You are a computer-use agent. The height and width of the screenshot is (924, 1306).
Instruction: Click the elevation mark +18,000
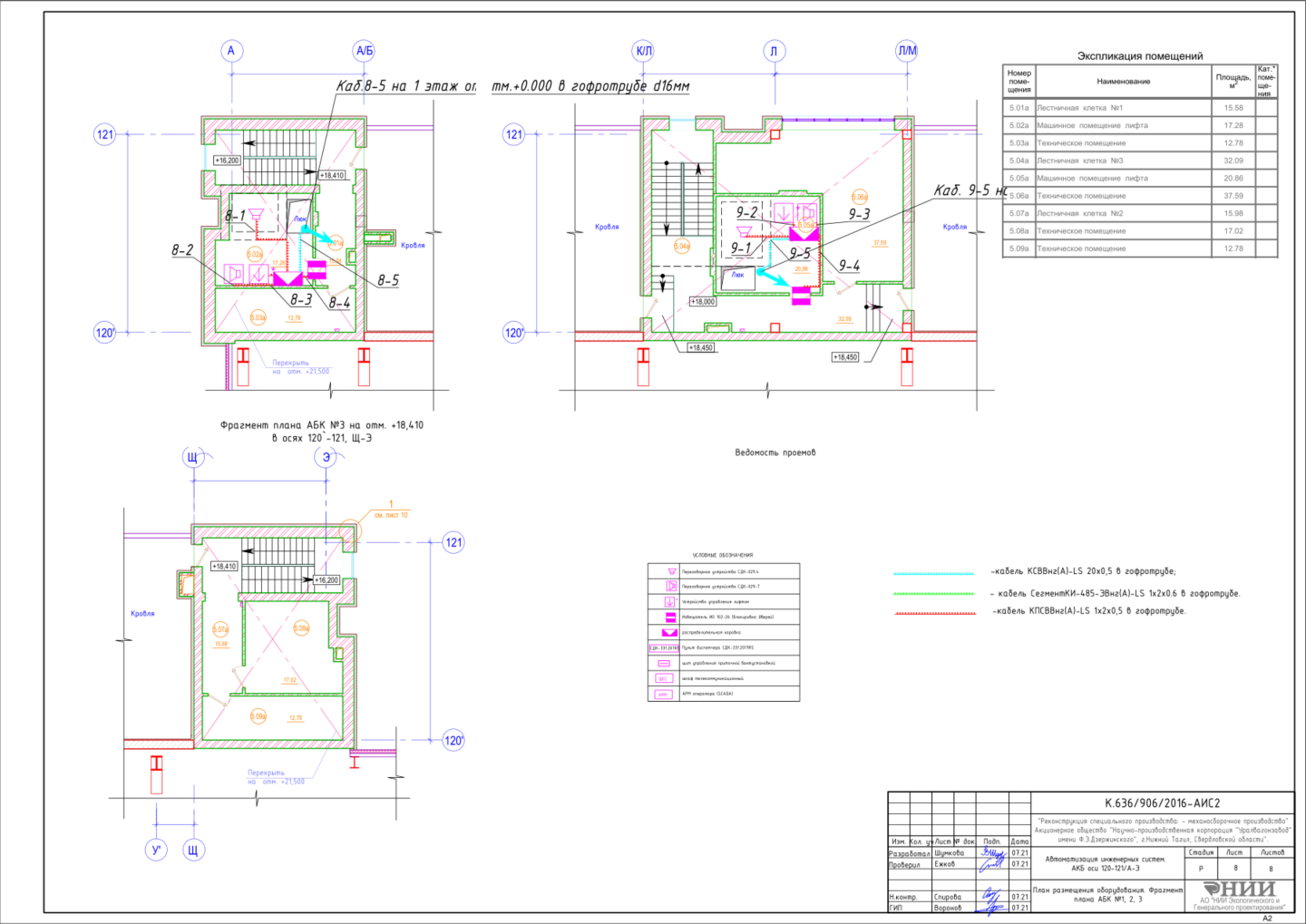pyautogui.click(x=703, y=301)
